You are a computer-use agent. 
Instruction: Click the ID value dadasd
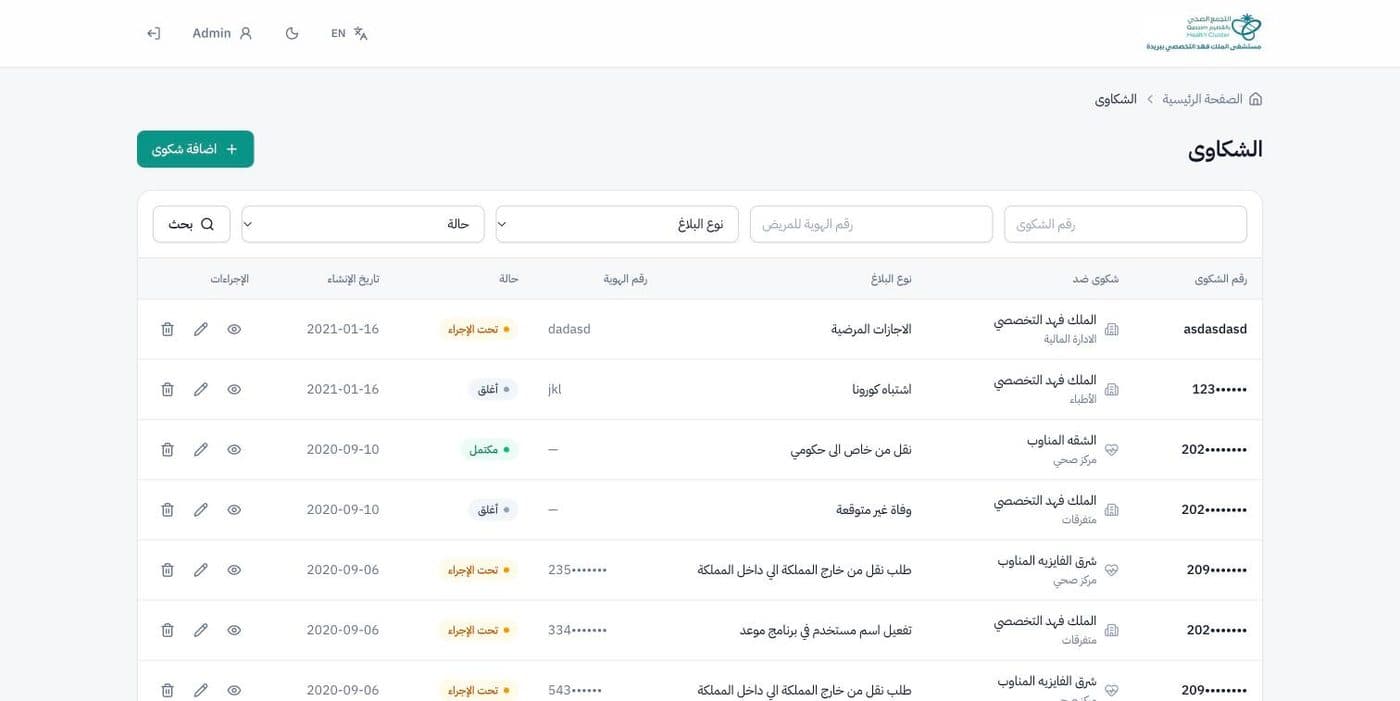569,329
